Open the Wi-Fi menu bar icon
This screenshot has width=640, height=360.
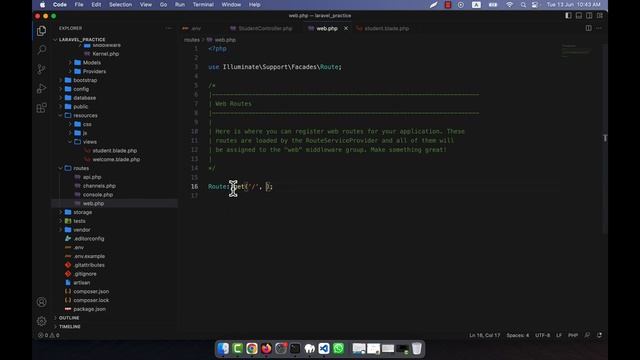[509, 5]
